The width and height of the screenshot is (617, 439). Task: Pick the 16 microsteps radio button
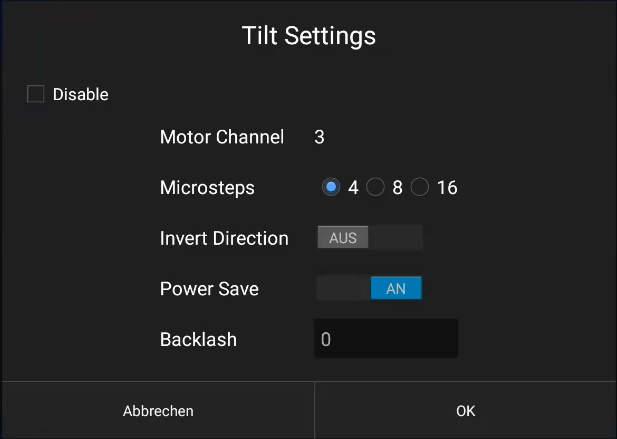420,187
